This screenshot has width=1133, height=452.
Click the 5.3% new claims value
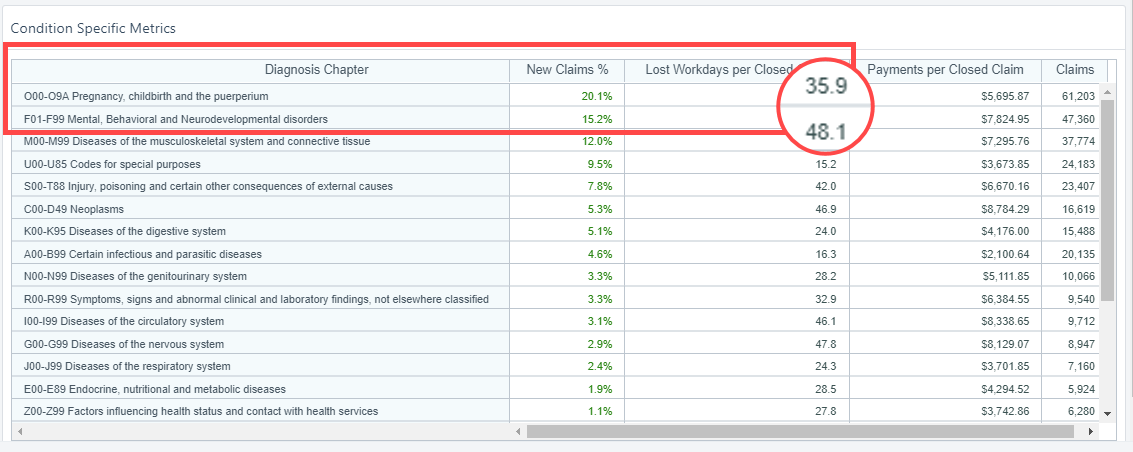(x=602, y=209)
